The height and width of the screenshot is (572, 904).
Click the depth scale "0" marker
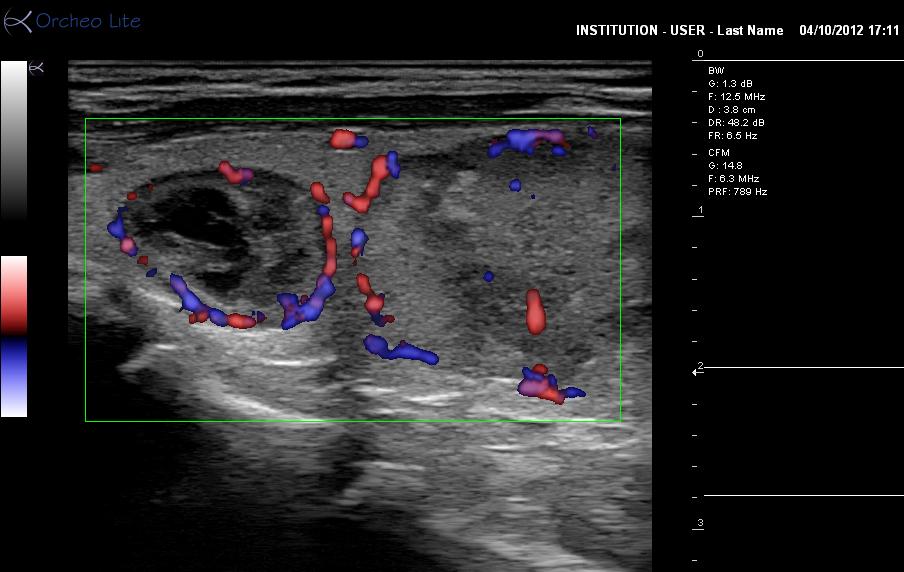[700, 54]
